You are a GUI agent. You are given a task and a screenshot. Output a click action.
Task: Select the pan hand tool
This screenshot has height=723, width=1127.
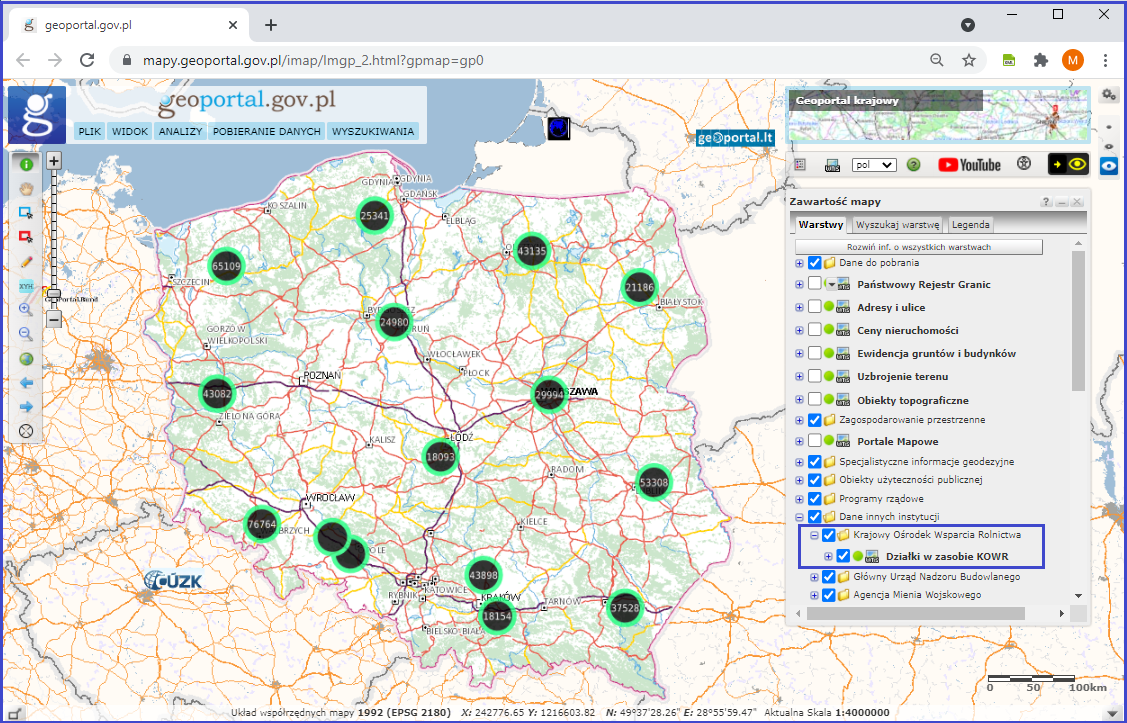pyautogui.click(x=26, y=188)
